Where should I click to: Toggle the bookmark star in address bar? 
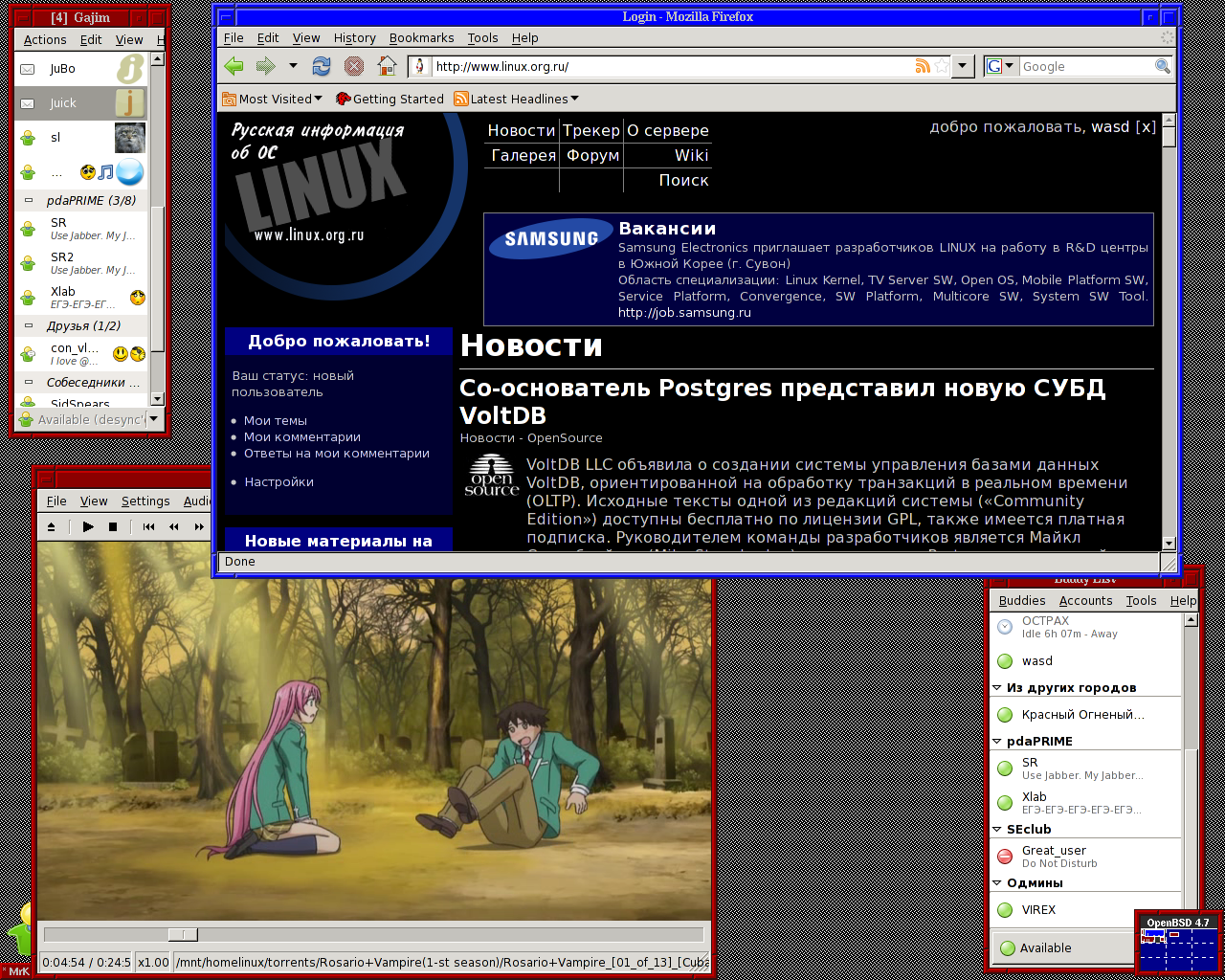(943, 66)
